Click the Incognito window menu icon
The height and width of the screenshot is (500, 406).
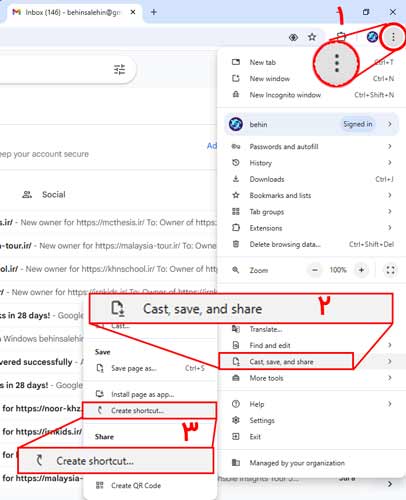[x=236, y=94]
